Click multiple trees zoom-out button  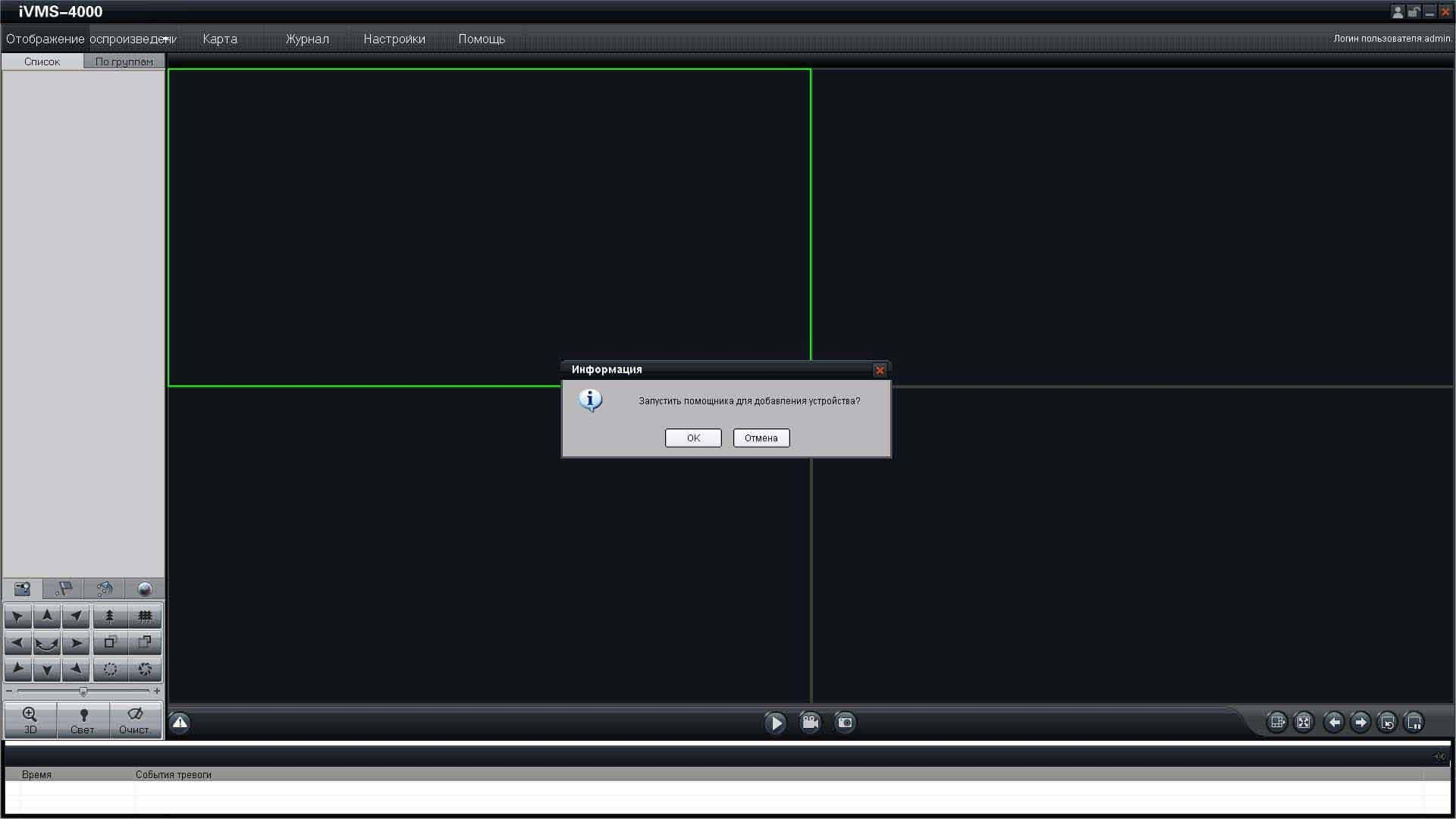point(145,617)
